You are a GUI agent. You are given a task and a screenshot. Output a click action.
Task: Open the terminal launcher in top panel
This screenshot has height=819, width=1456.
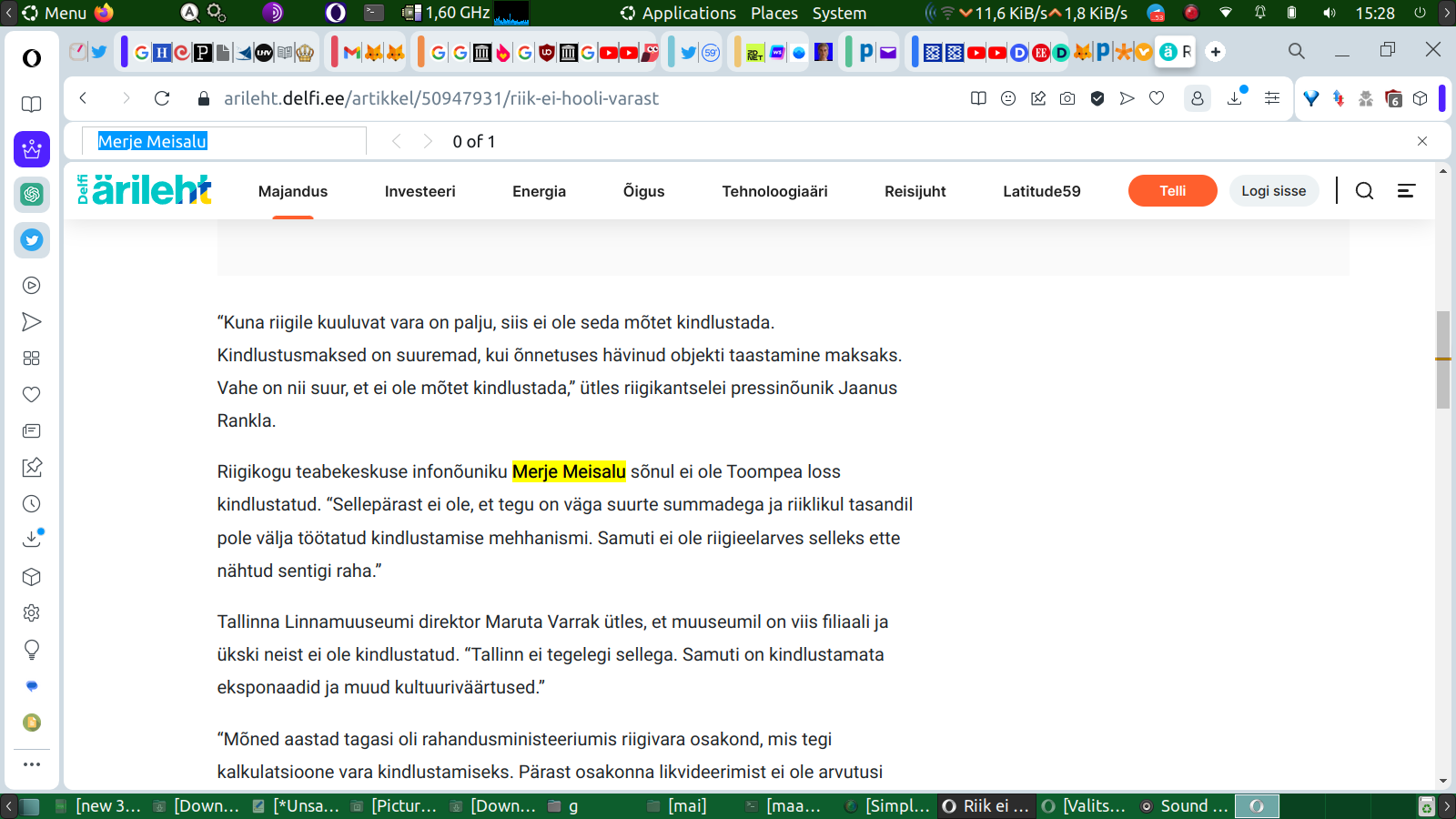[374, 13]
